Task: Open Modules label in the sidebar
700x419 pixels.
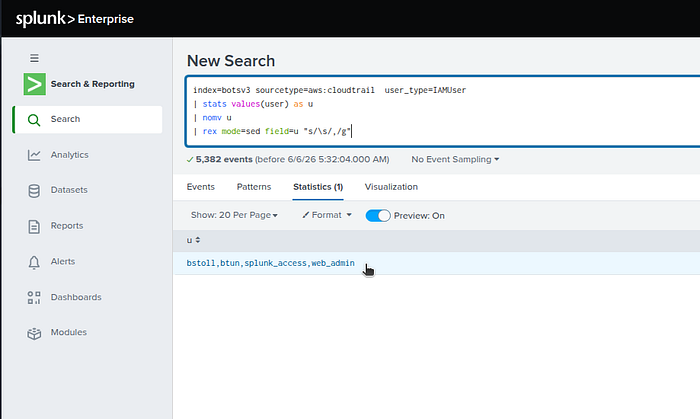Action: click(x=68, y=332)
